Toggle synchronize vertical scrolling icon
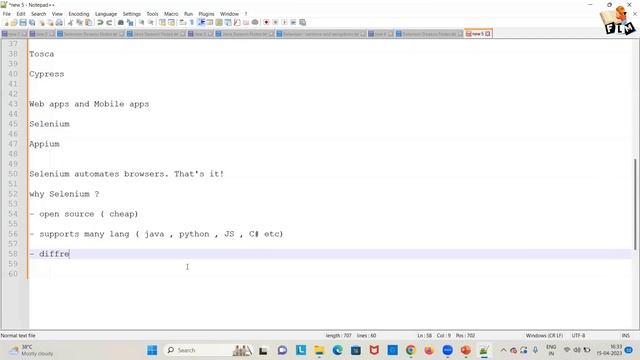 click(162, 22)
